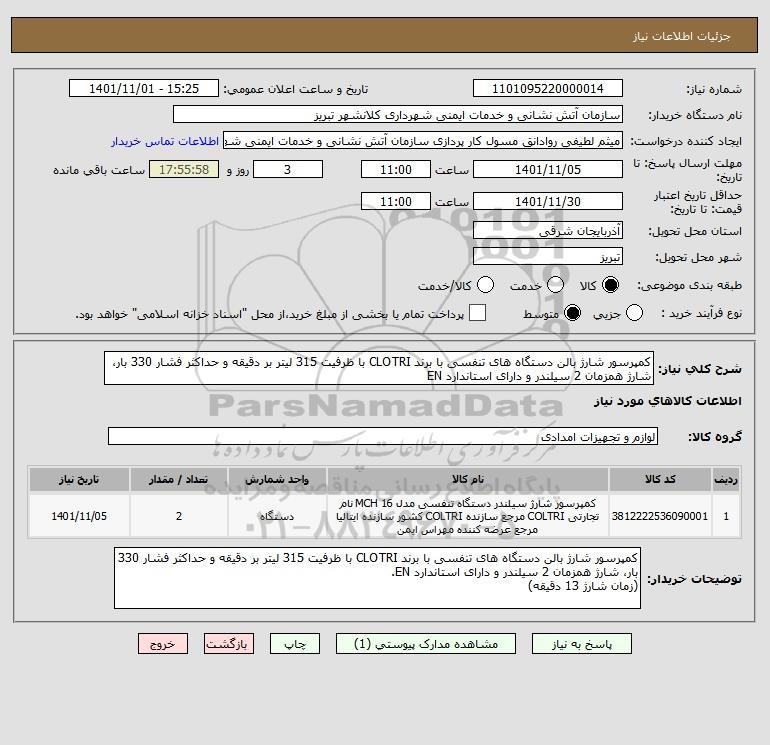Click unit cell دستگاه
The height and width of the screenshot is (745, 770).
pyautogui.click(x=277, y=516)
